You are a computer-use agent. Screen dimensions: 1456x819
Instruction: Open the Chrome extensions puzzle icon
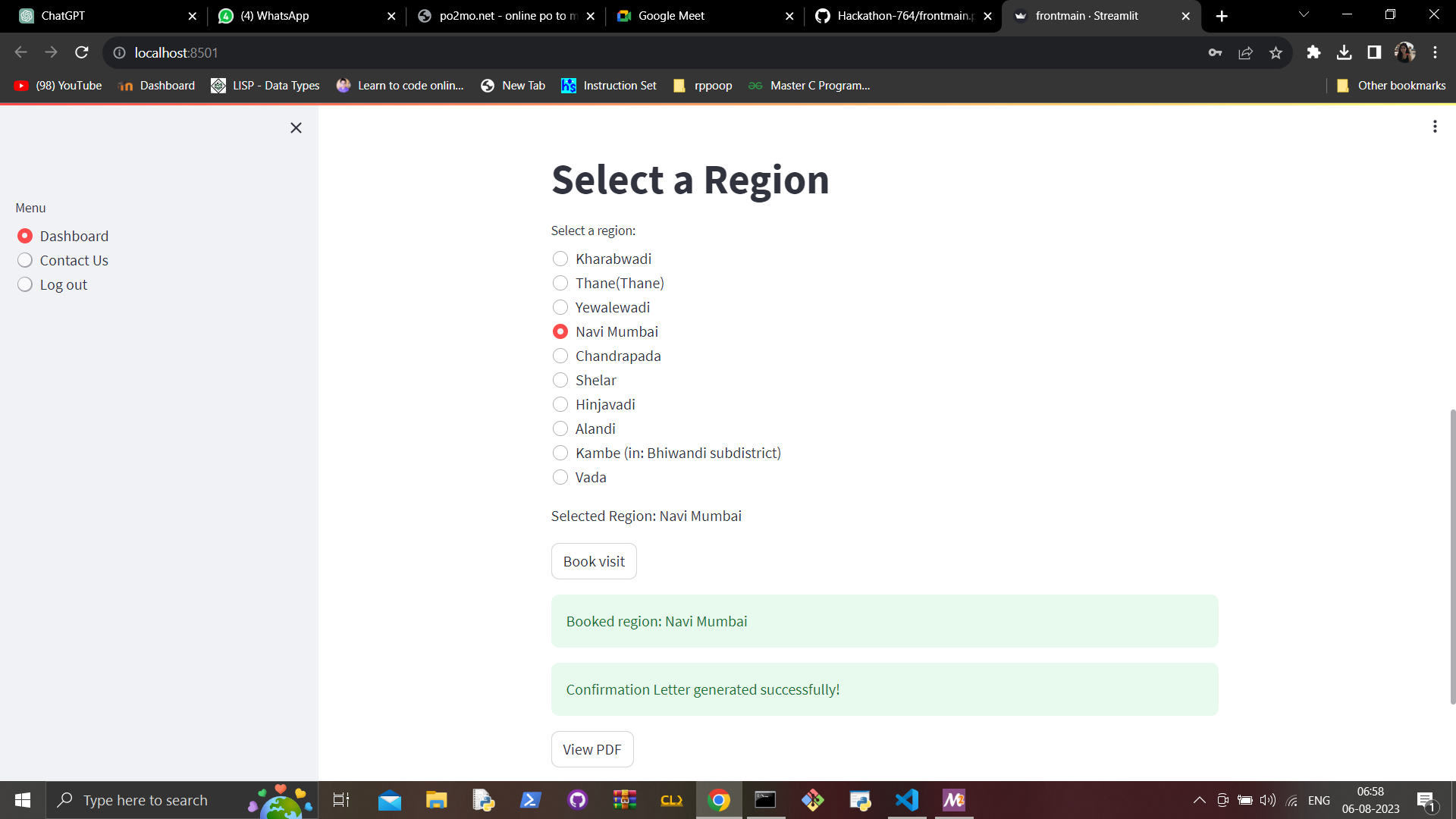point(1313,52)
